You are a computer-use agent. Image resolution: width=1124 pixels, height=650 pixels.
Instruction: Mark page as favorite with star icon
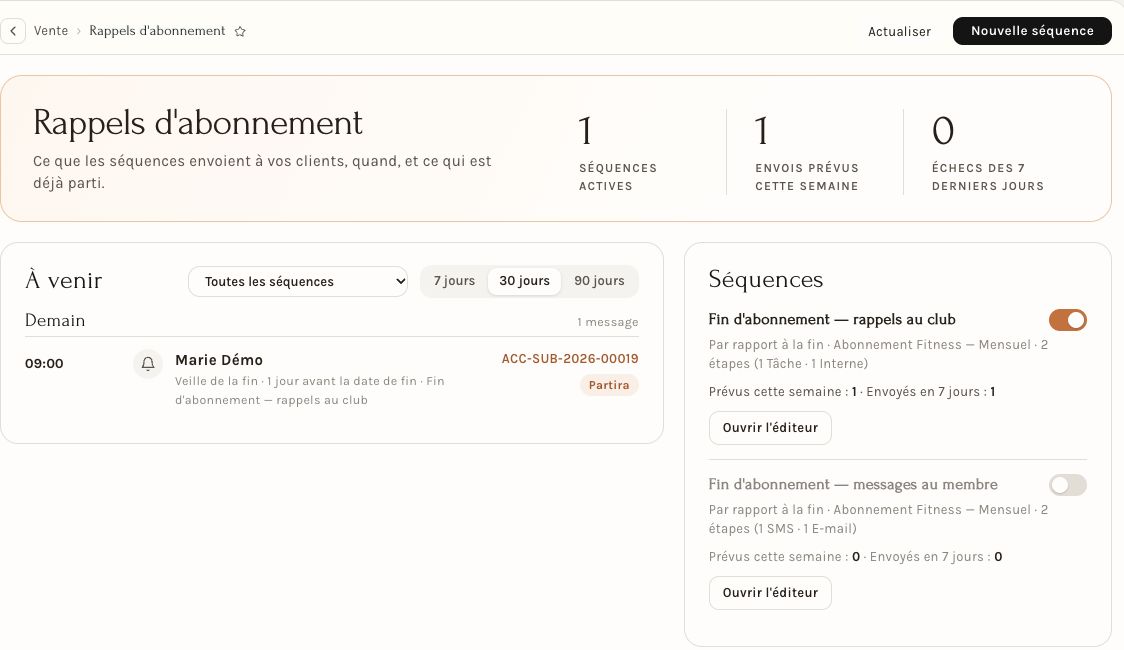tap(240, 32)
